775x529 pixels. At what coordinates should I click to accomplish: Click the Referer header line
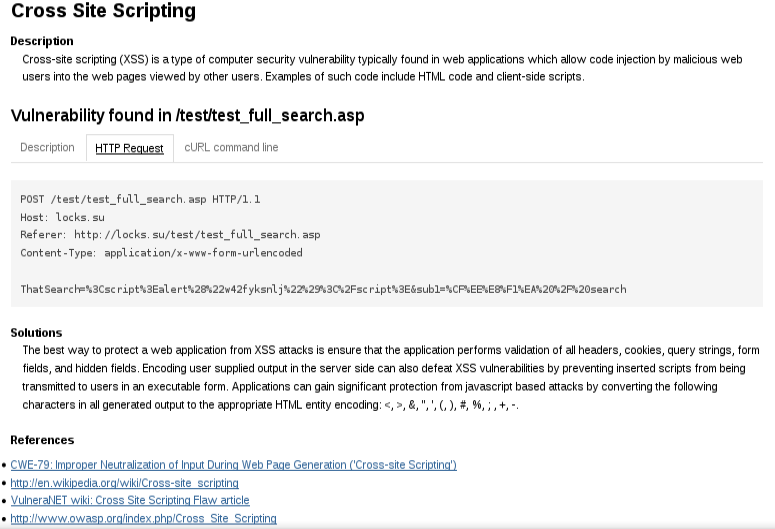pos(171,235)
